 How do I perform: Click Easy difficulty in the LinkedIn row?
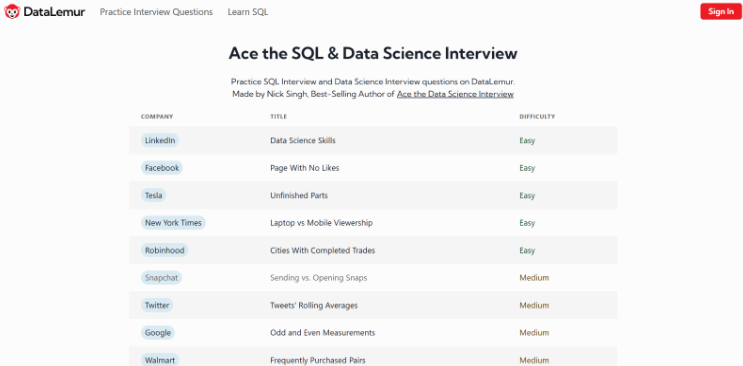pos(527,140)
